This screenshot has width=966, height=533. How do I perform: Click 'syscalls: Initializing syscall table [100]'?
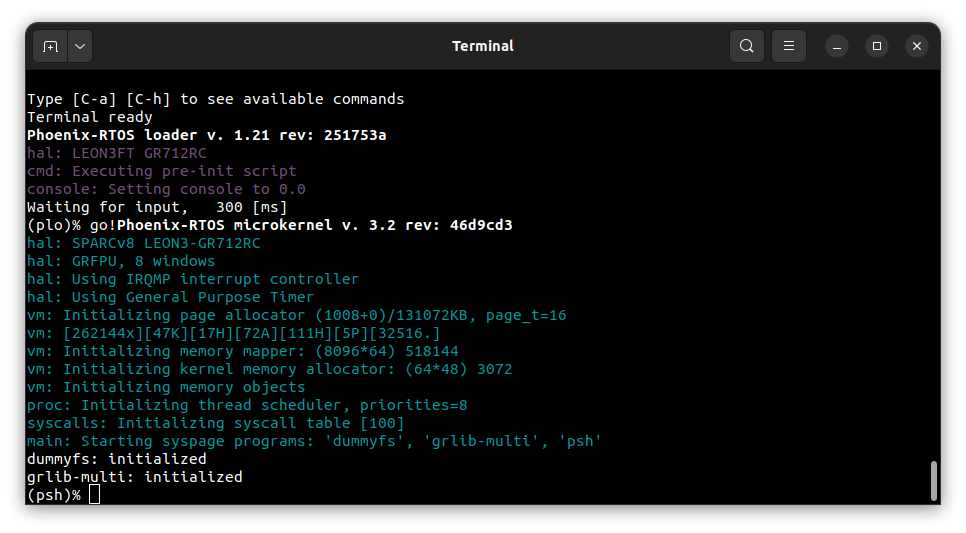click(x=216, y=423)
